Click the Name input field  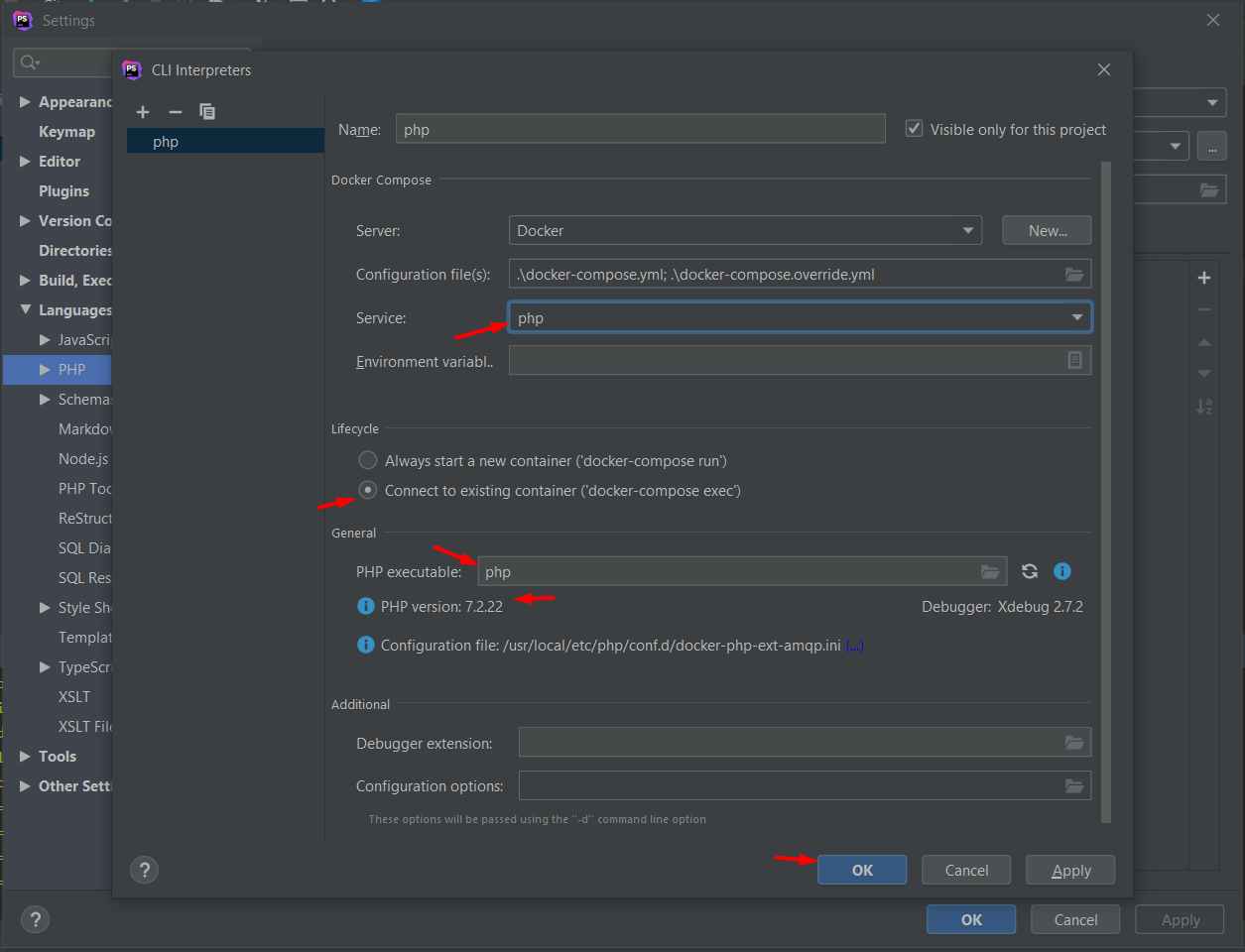(641, 129)
